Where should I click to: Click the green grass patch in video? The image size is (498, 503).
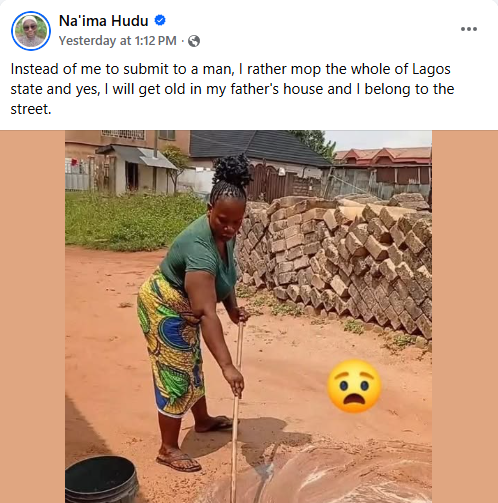tap(133, 220)
